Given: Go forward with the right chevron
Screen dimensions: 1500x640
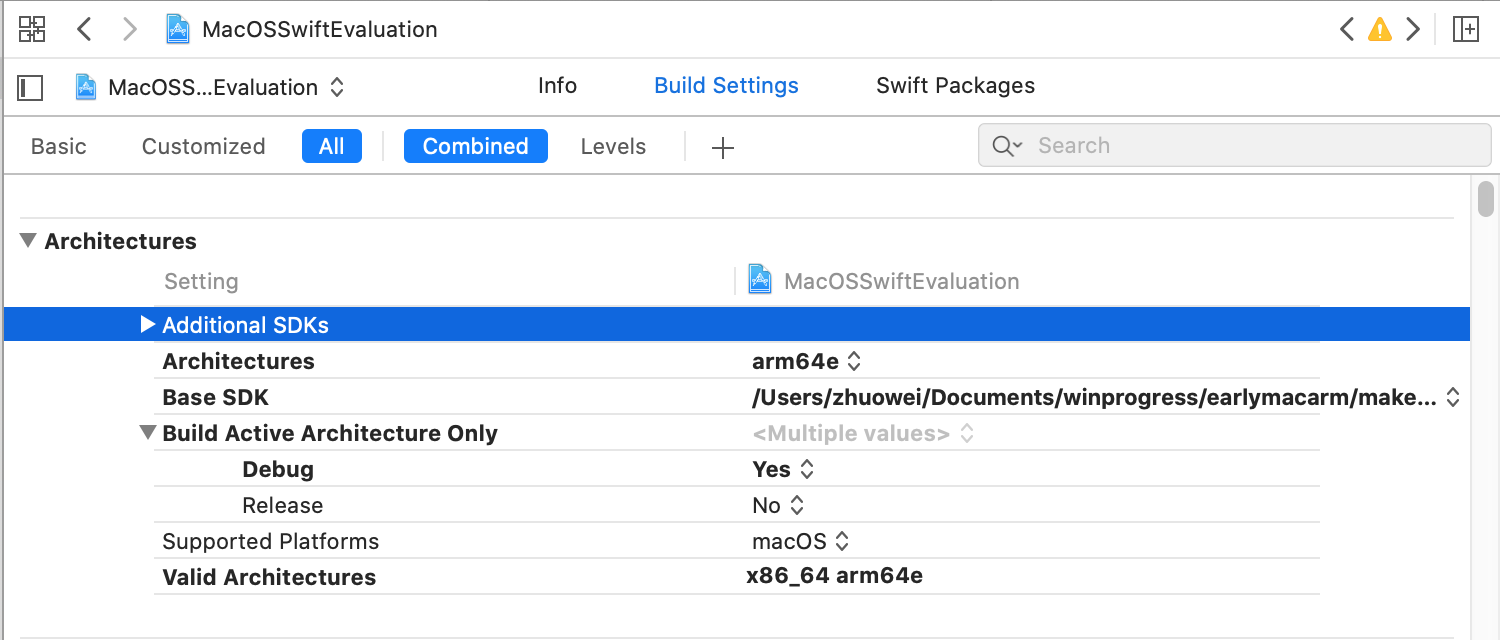Looking at the screenshot, I should 129,29.
